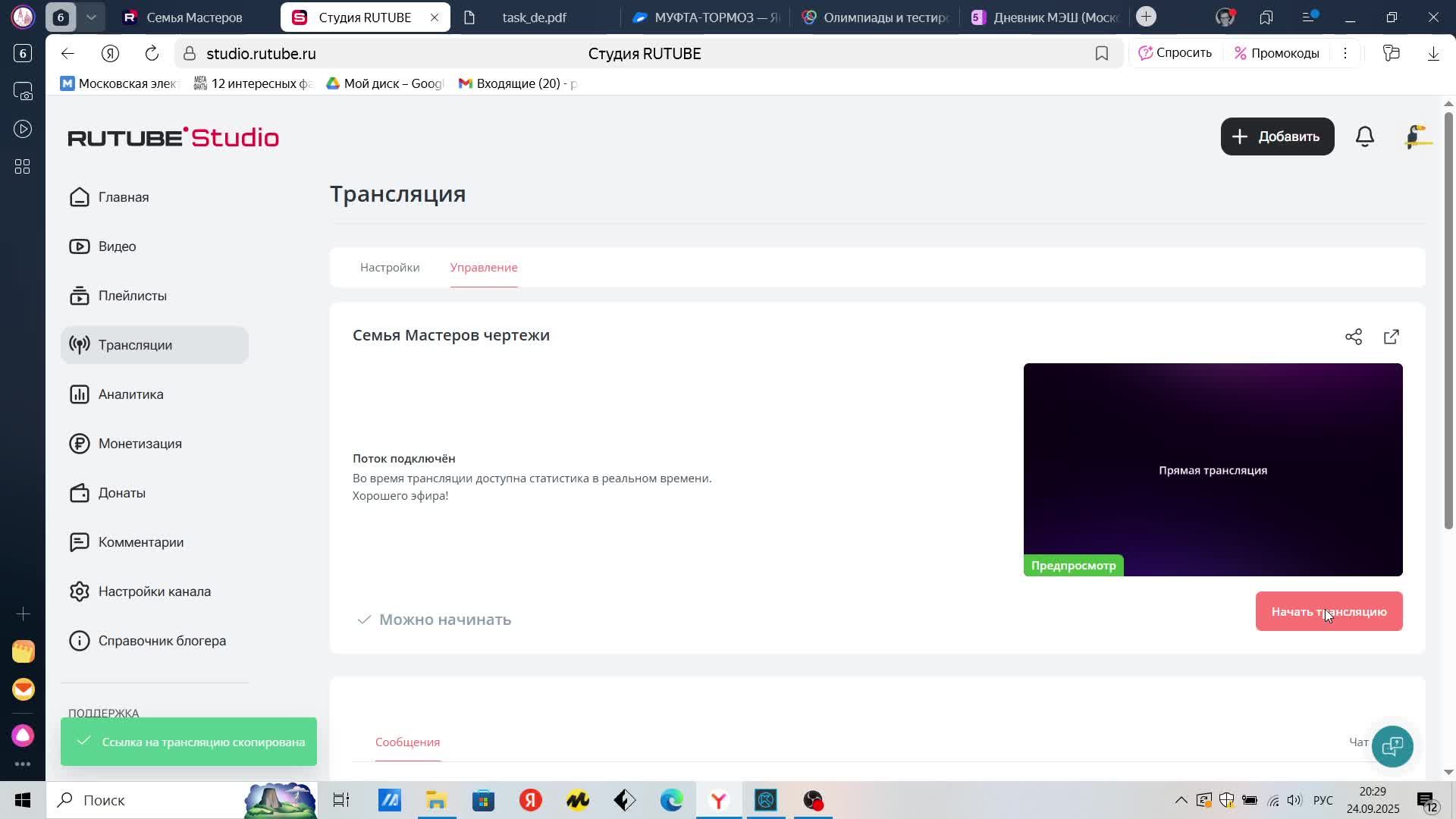Go to Аналитика in the sidebar

click(130, 394)
